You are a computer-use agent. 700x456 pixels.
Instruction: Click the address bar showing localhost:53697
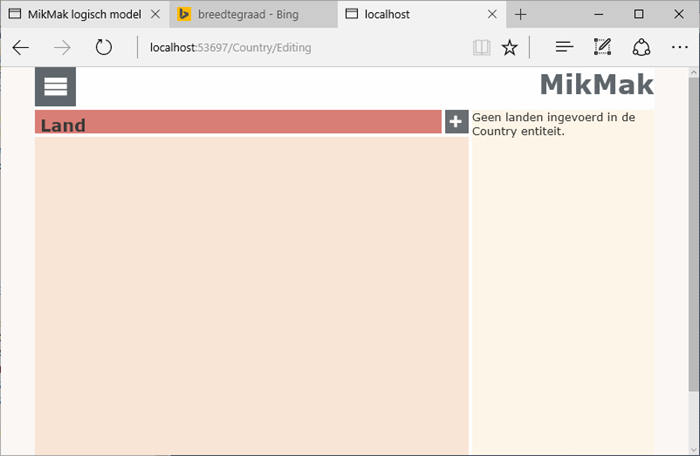[x=300, y=47]
